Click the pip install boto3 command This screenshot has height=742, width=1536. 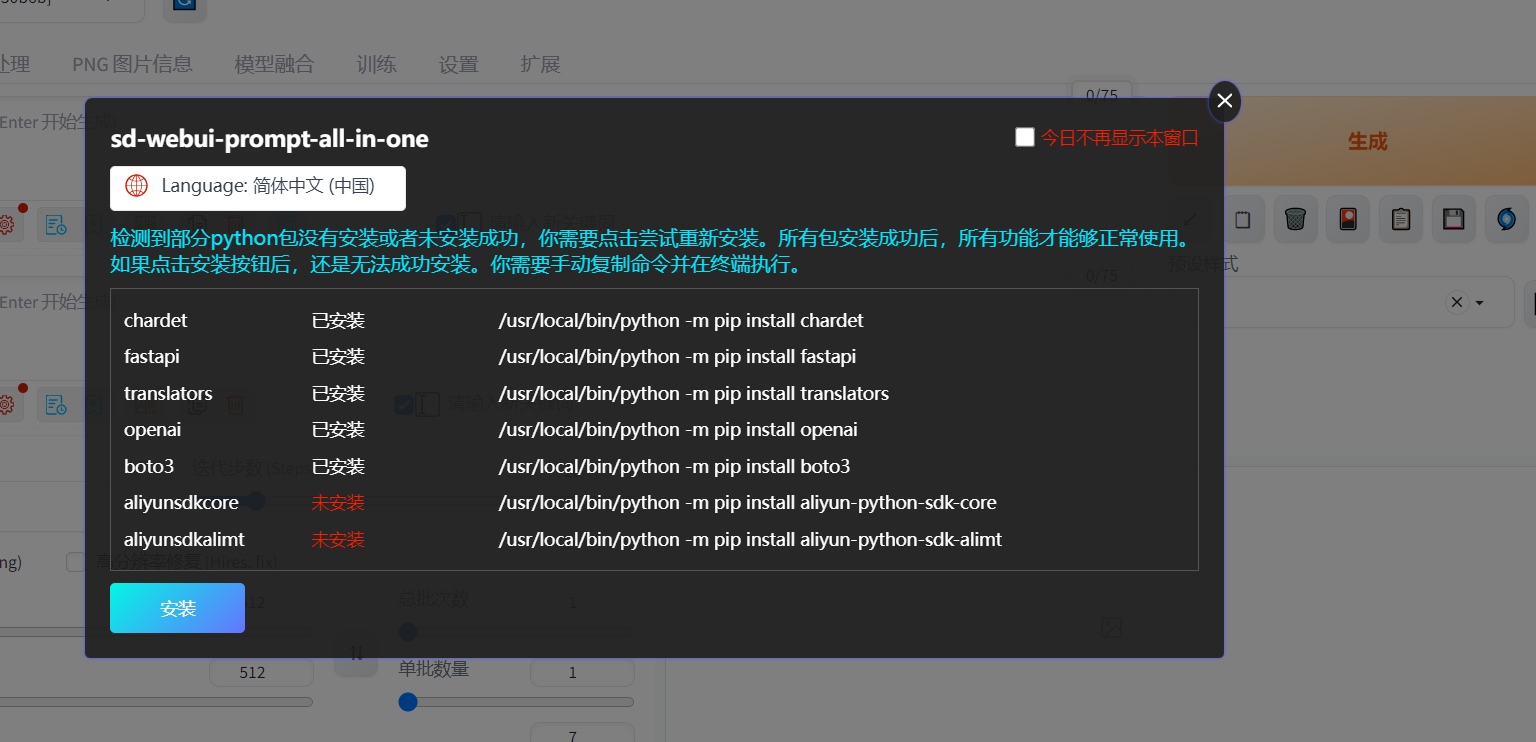[x=674, y=466]
